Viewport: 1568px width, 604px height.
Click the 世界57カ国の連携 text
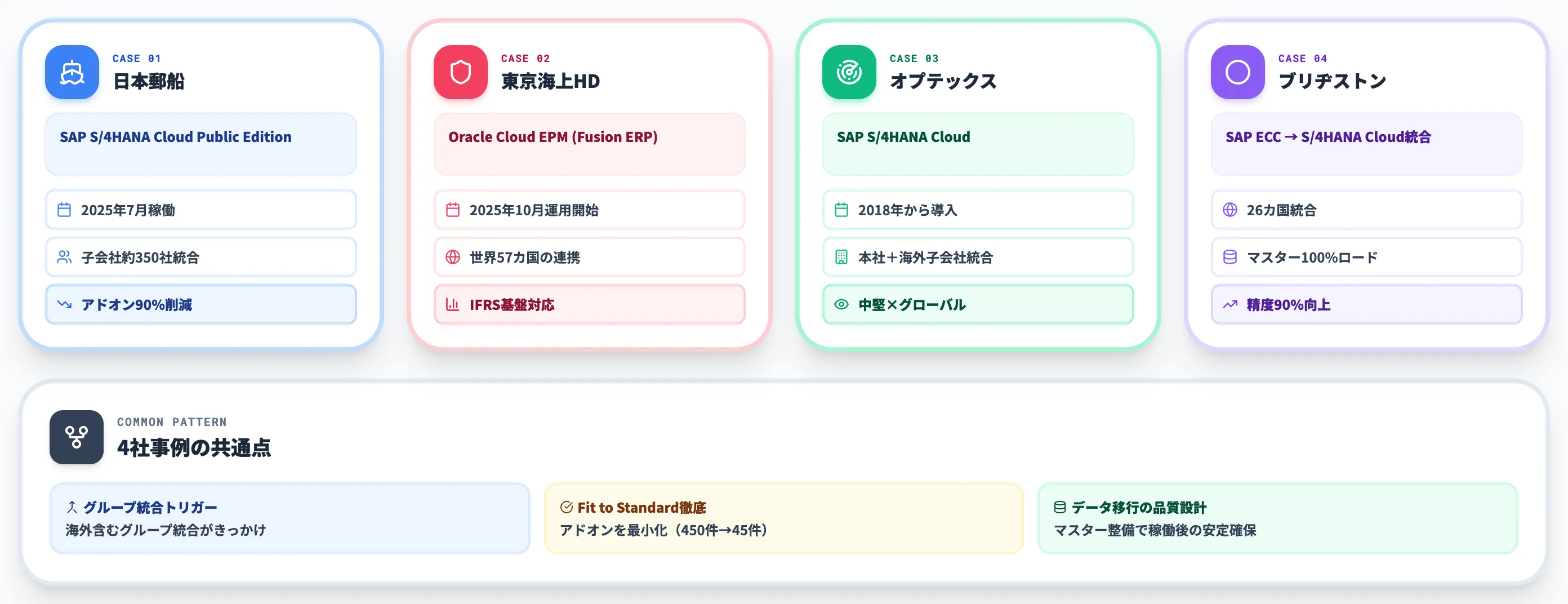pos(525,257)
